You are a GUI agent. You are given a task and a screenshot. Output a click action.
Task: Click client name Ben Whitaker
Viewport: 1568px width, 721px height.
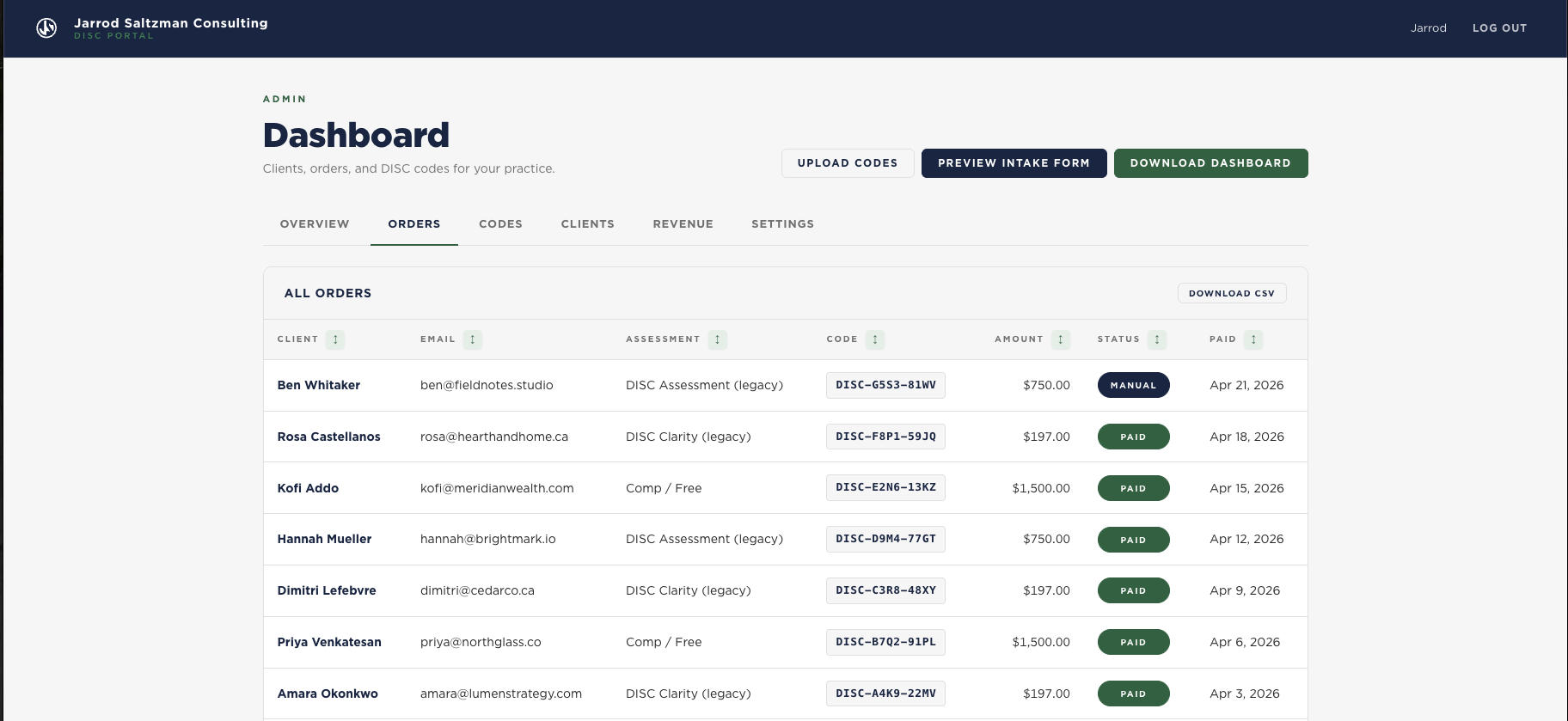[319, 385]
